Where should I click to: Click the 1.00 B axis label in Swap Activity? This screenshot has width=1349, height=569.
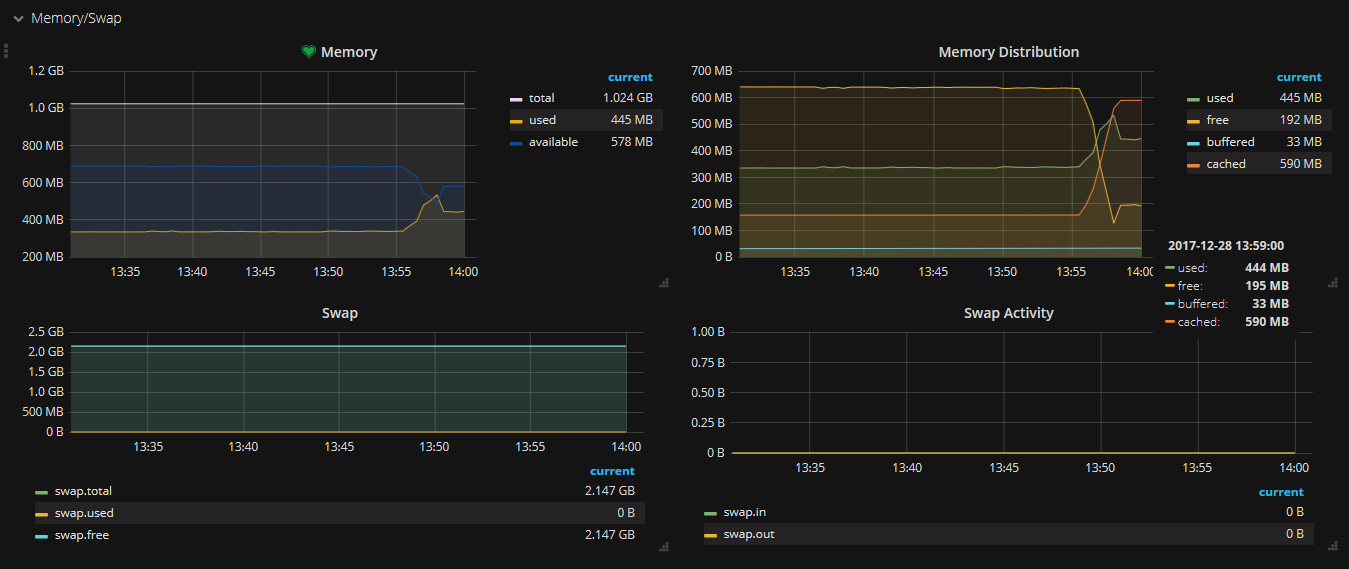pos(708,332)
